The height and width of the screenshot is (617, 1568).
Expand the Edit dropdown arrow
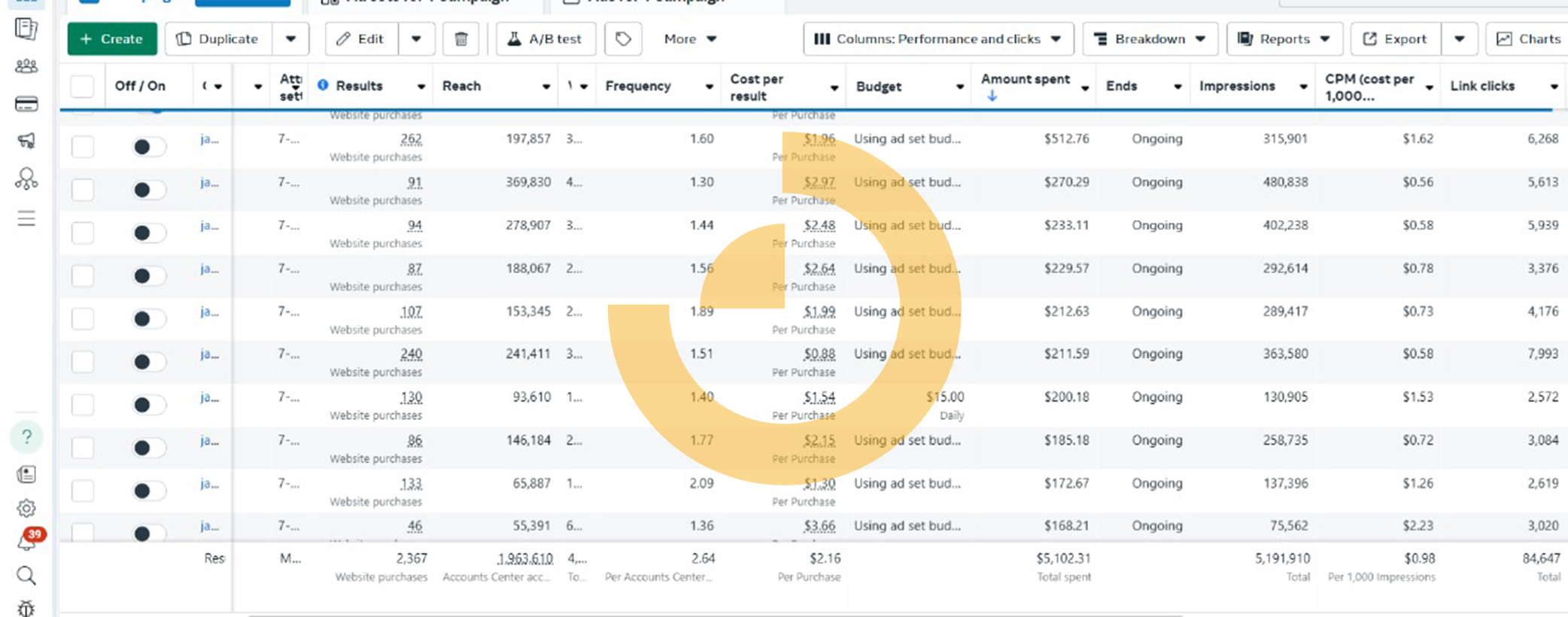(x=416, y=39)
